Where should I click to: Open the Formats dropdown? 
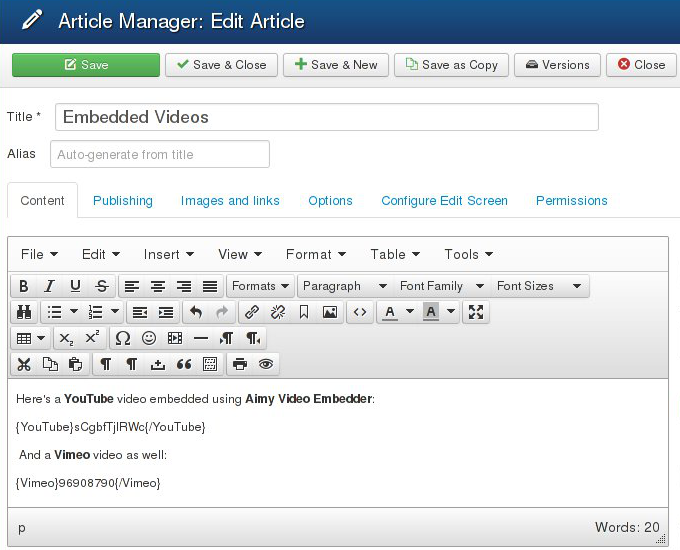pos(260,286)
